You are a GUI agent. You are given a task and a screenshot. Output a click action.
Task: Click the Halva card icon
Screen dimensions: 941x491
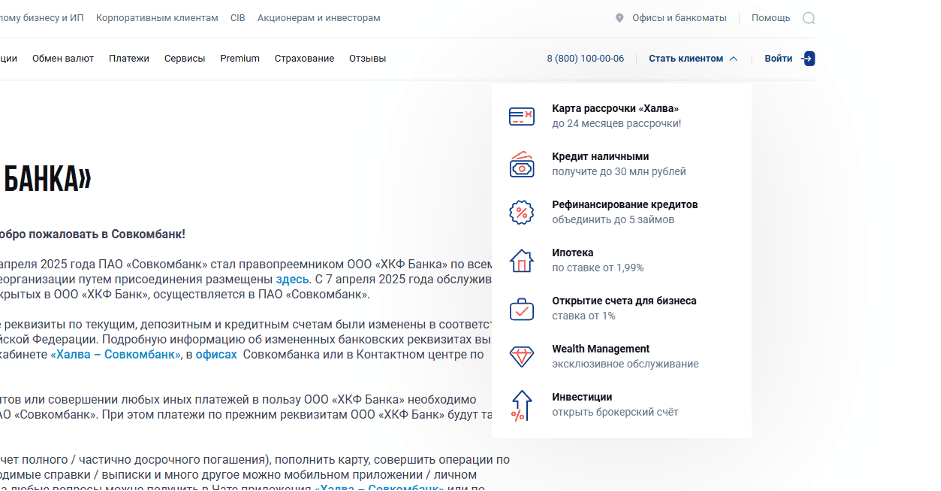522,116
